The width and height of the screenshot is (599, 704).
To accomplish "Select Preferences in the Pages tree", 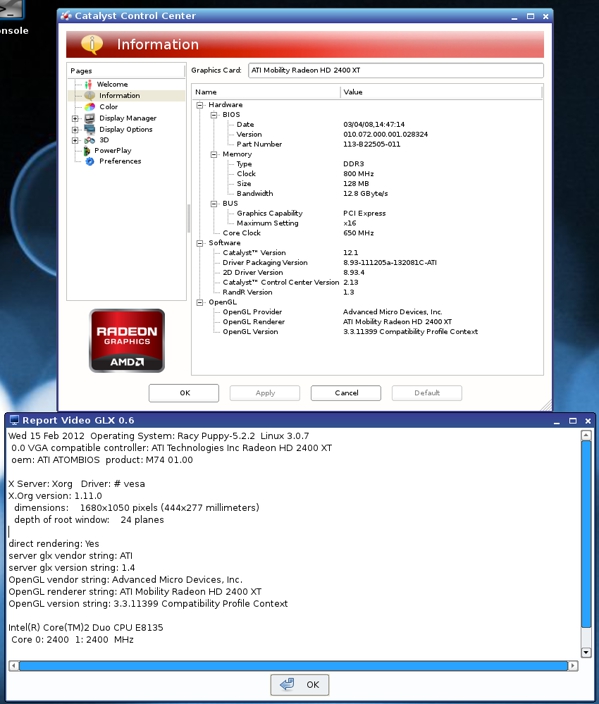I will pyautogui.click(x=120, y=161).
